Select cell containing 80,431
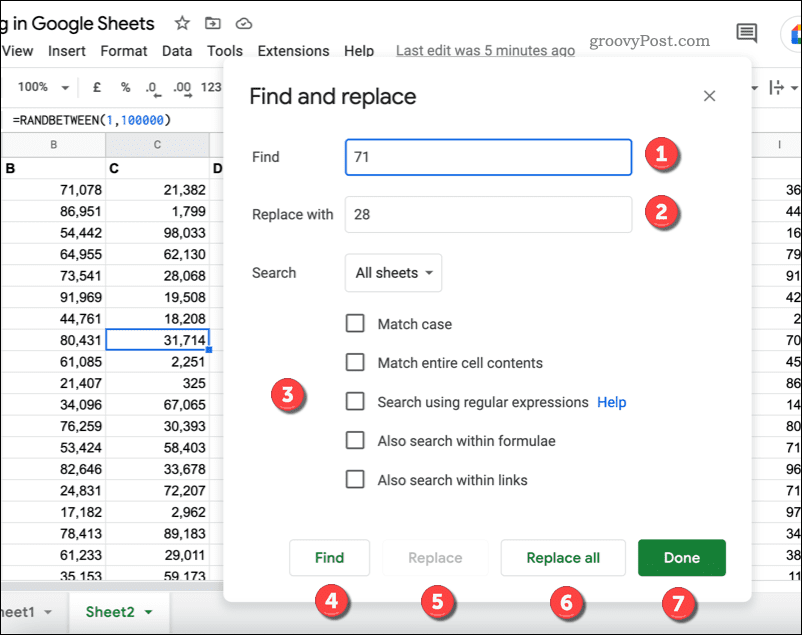This screenshot has width=802, height=635. point(54,340)
